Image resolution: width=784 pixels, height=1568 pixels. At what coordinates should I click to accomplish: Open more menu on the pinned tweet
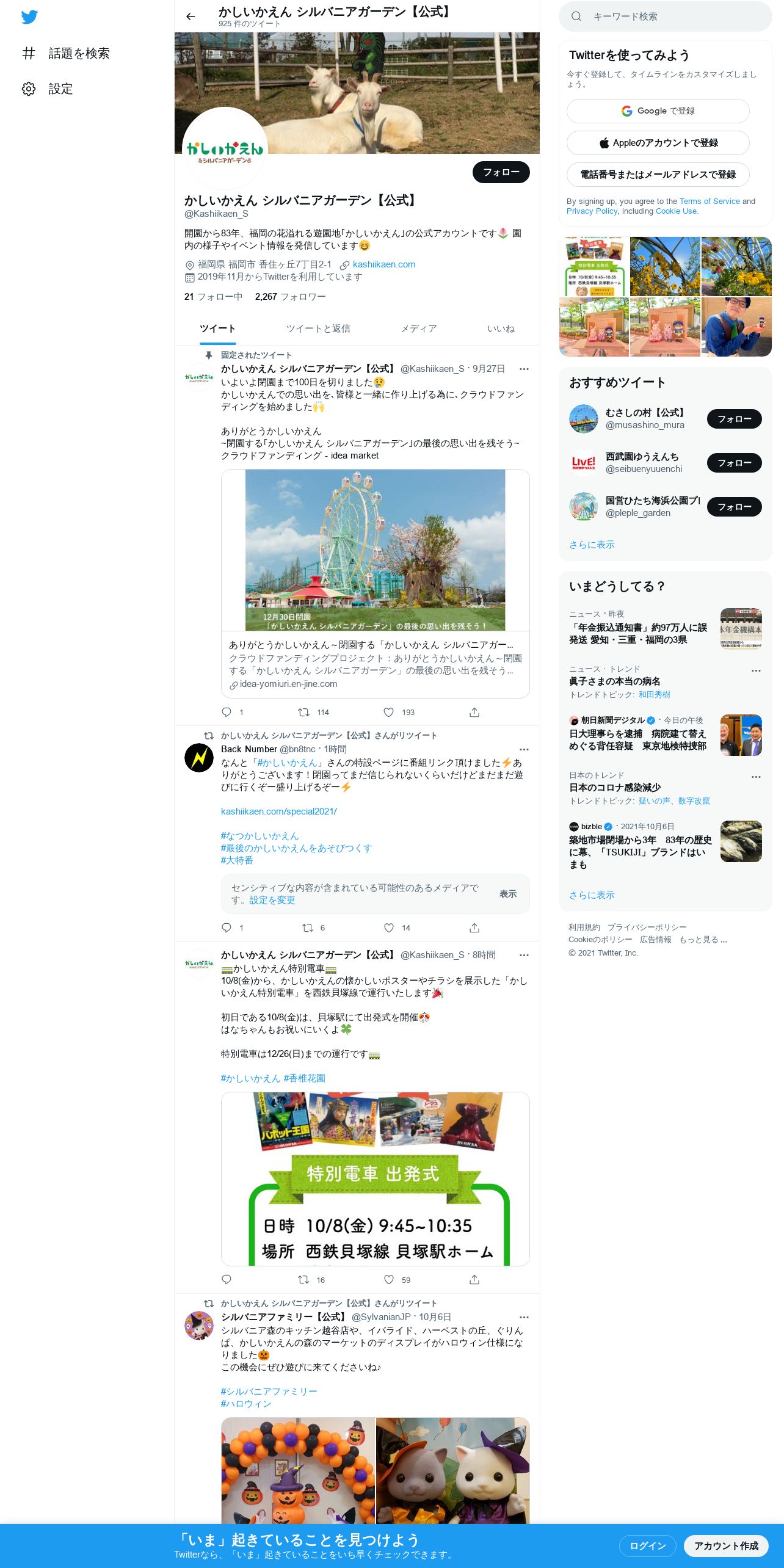(x=524, y=369)
